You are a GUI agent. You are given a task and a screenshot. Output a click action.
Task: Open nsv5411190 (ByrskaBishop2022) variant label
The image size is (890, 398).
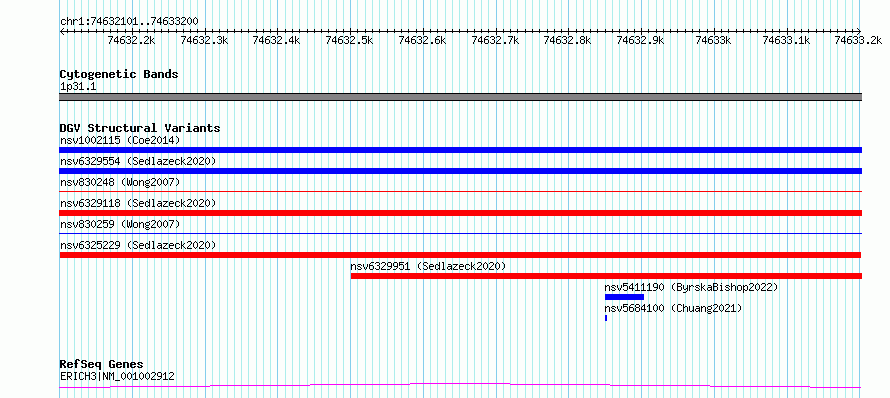pos(691,287)
